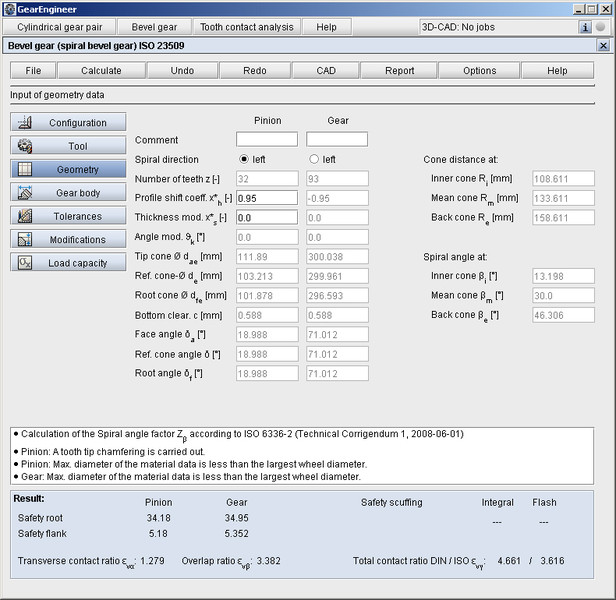This screenshot has width=616, height=600.
Task: Open the Configuration section icon
Action: (25, 123)
